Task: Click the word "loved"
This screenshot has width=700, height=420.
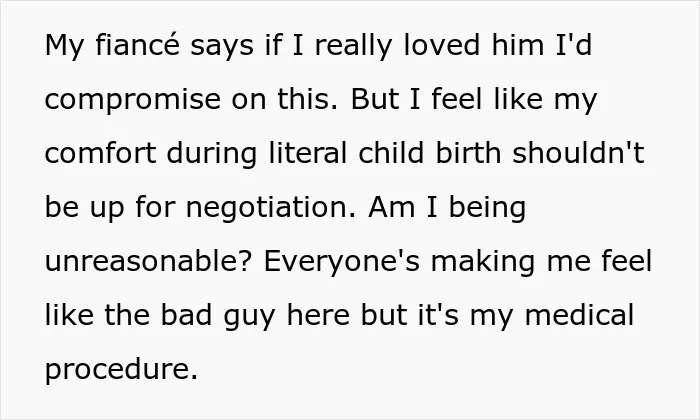Action: pos(442,45)
